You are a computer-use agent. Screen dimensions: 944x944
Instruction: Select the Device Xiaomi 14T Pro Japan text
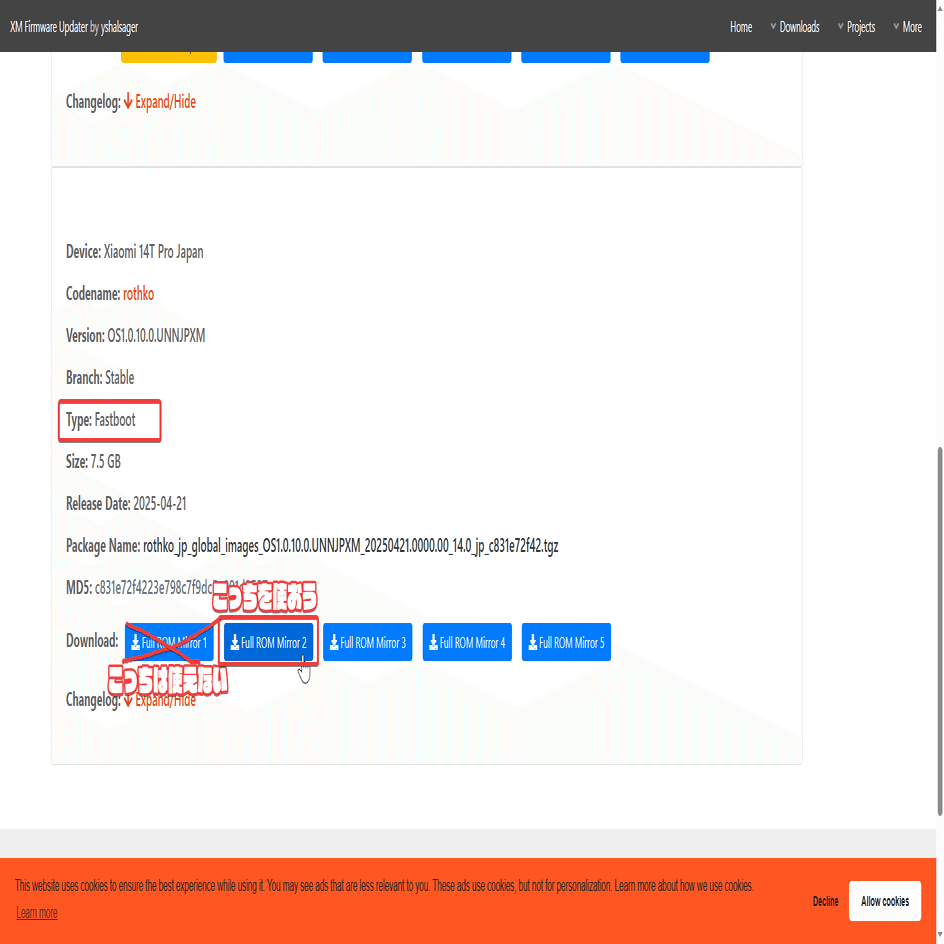[x=153, y=252]
